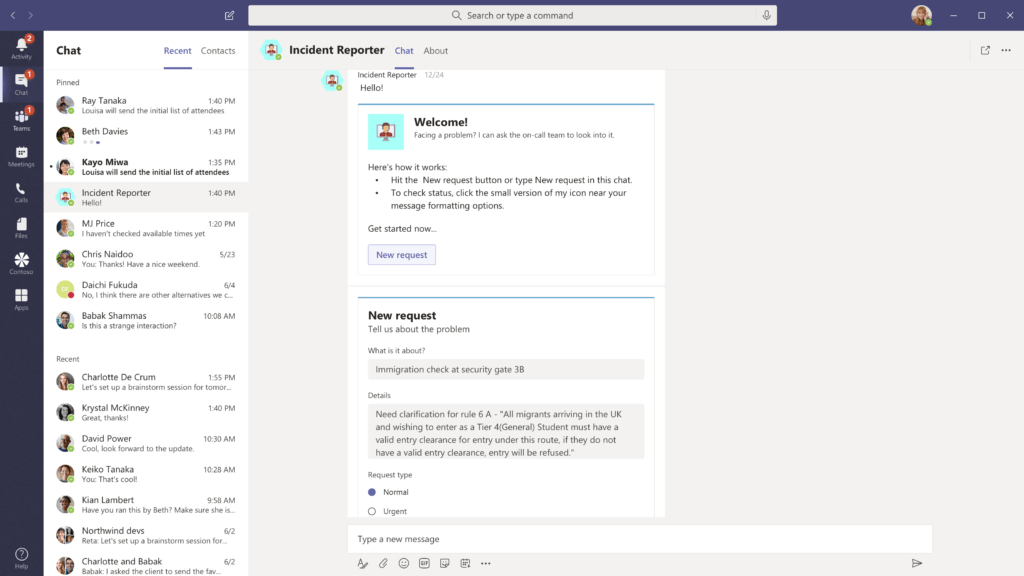Open the emoji picker
This screenshot has width=1024, height=576.
tap(402, 563)
